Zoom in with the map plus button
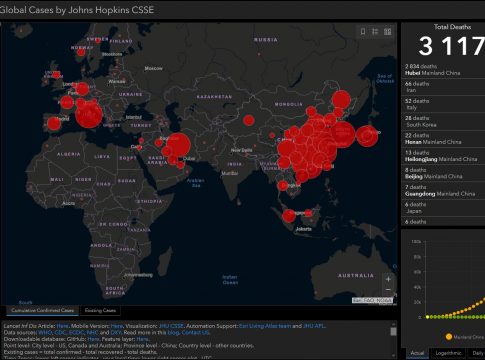Viewport: 485px width, 360px height. coord(388,279)
